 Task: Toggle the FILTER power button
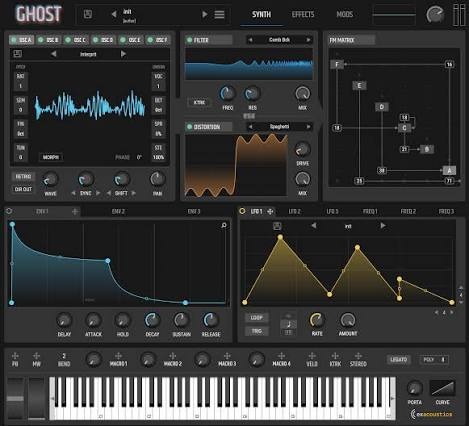[x=190, y=40]
